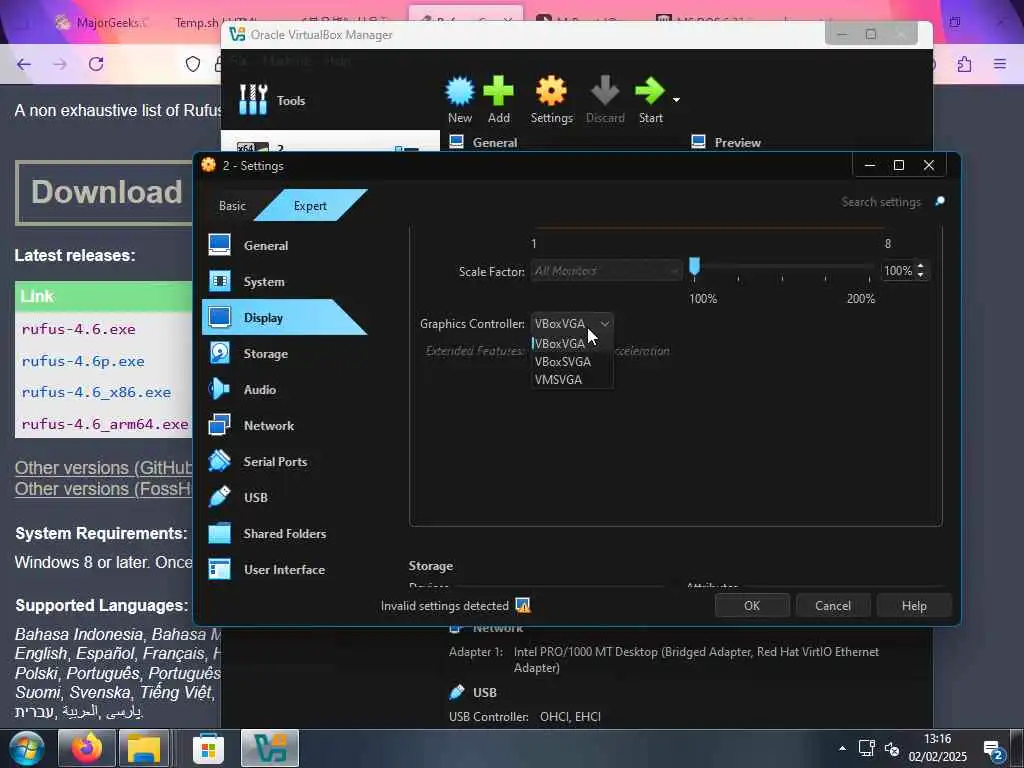Expand the Start button dropdown arrow

coord(676,100)
